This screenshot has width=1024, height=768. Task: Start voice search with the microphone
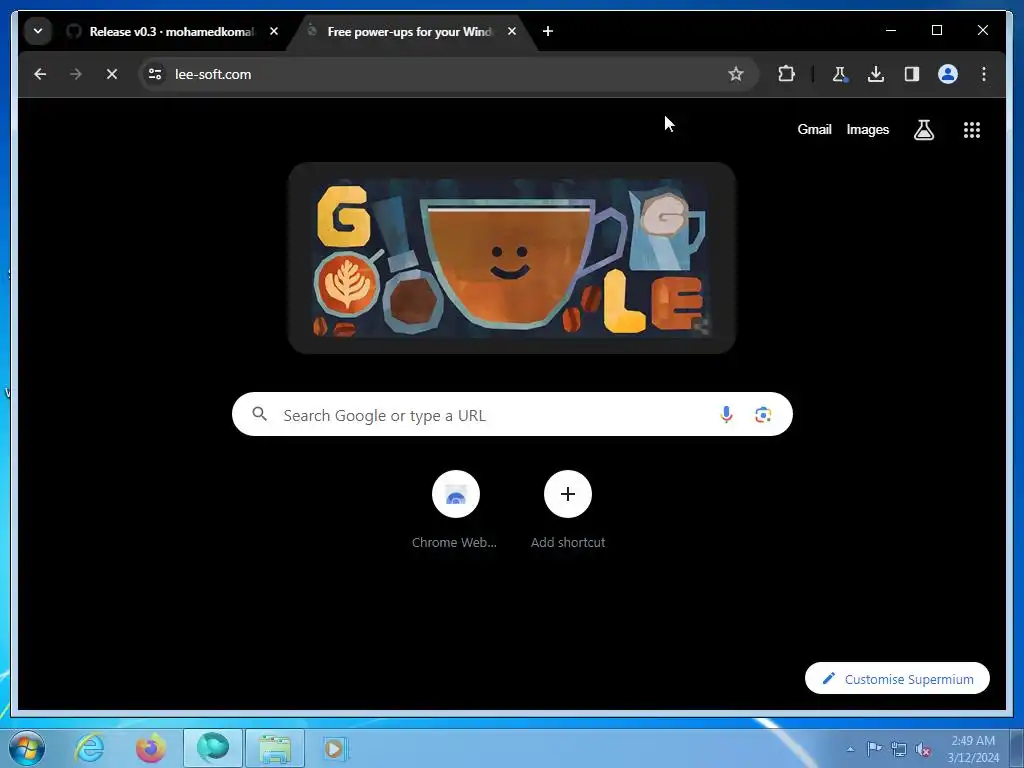(x=726, y=414)
